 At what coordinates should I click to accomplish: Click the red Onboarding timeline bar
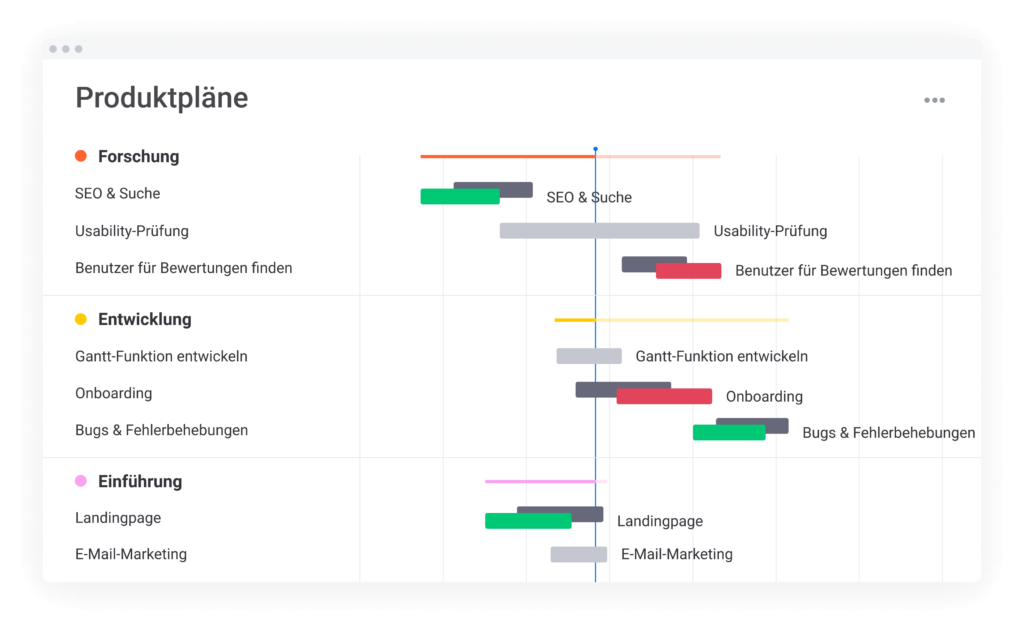pos(664,397)
